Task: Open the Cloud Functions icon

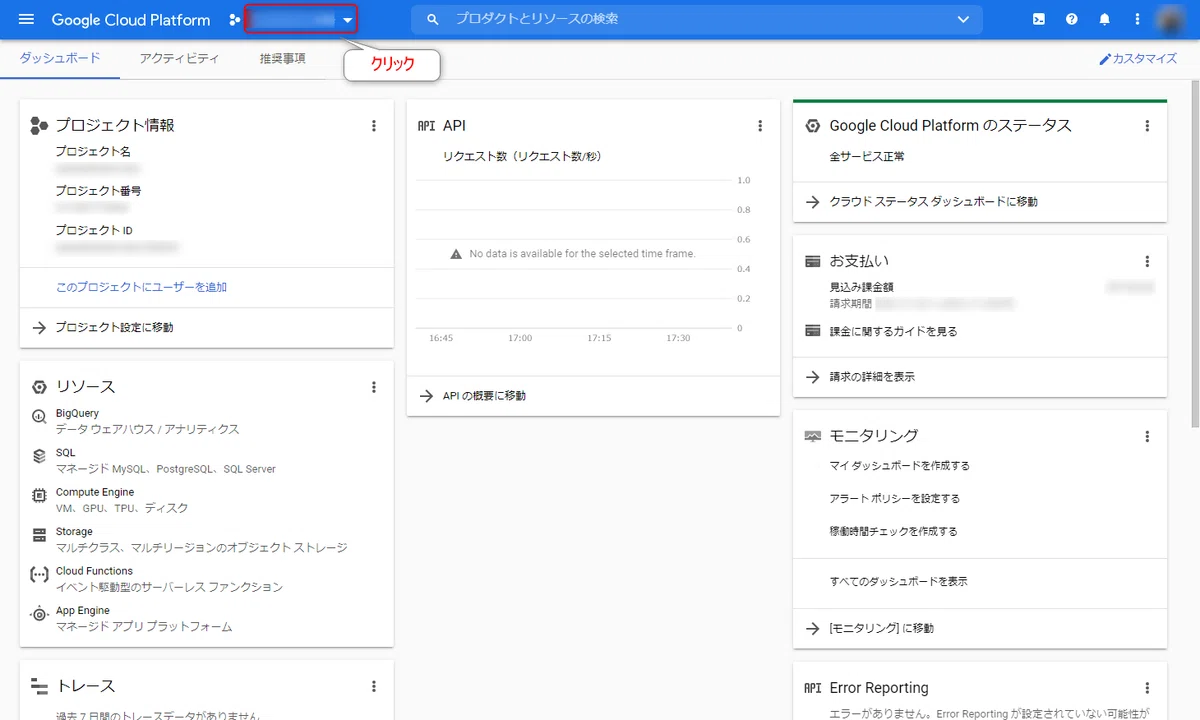Action: (39, 575)
